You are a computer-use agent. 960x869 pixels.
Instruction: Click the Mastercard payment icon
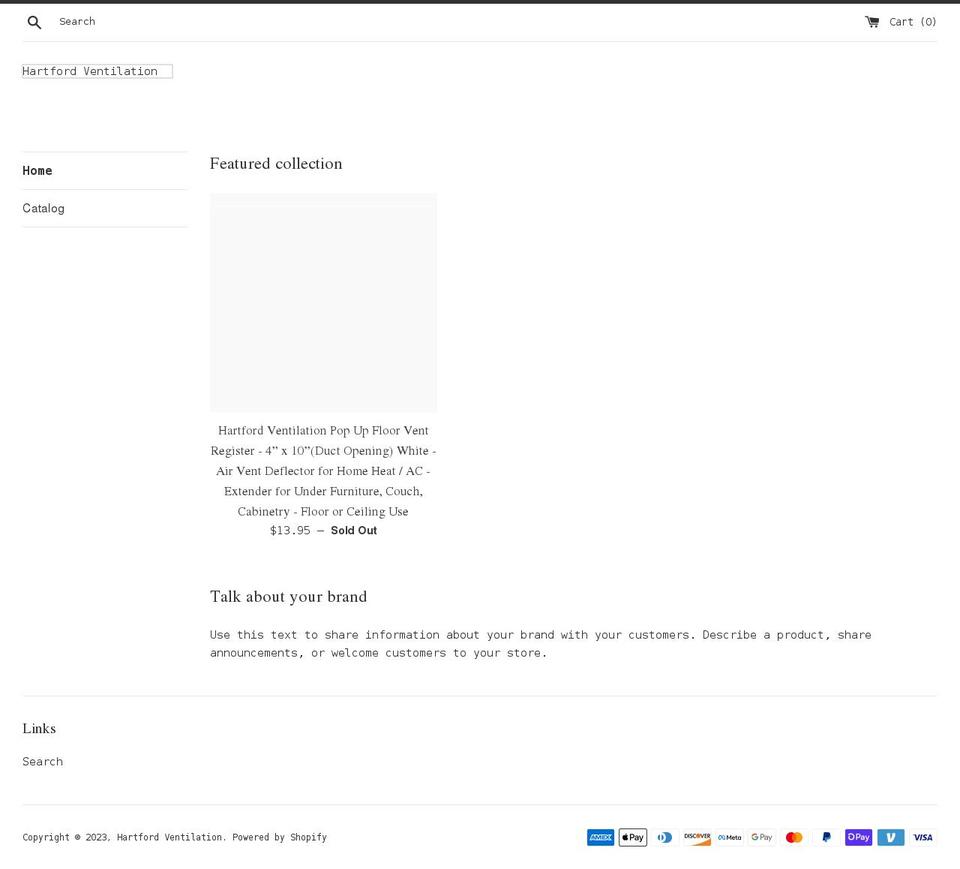793,837
